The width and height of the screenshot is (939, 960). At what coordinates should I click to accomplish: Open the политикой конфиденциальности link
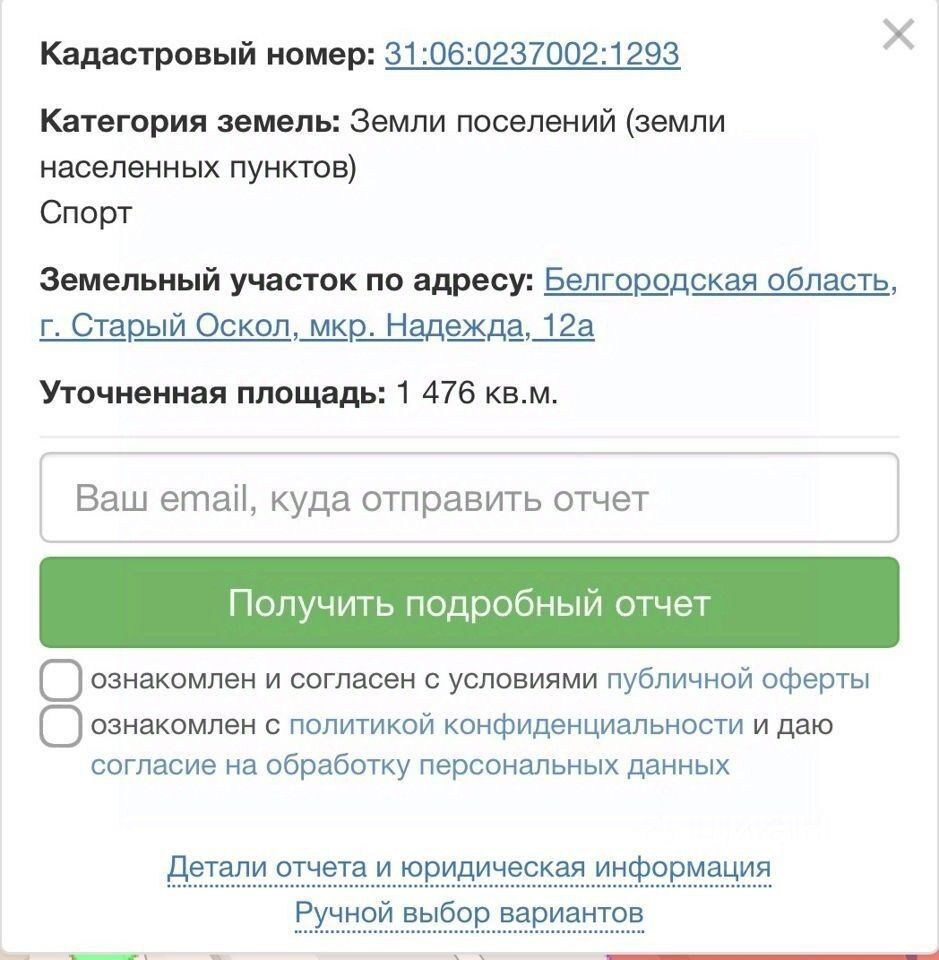coord(516,725)
